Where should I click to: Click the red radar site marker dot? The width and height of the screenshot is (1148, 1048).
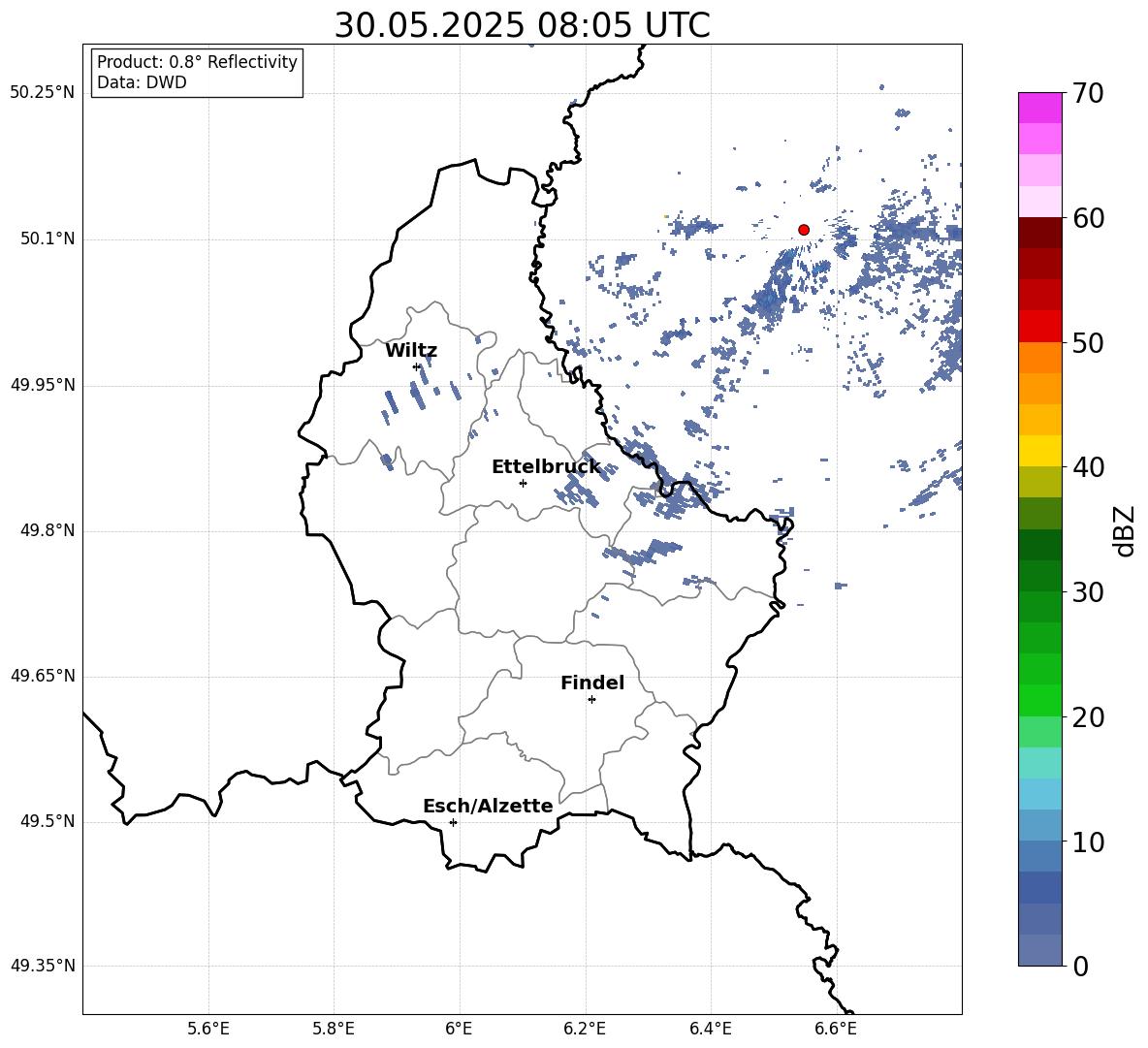804,230
